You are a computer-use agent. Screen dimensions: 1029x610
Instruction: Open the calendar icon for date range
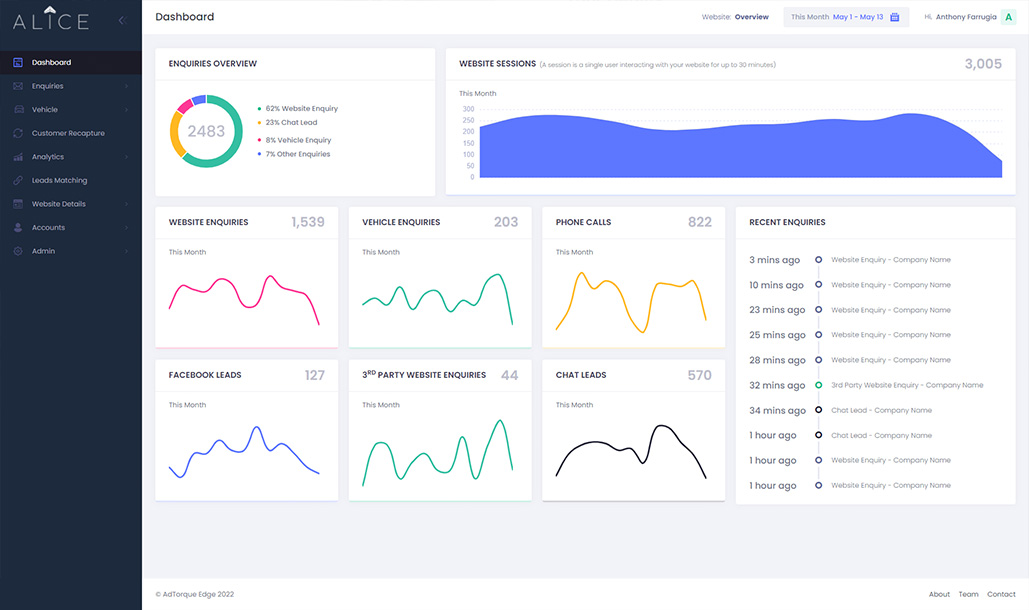click(x=894, y=17)
